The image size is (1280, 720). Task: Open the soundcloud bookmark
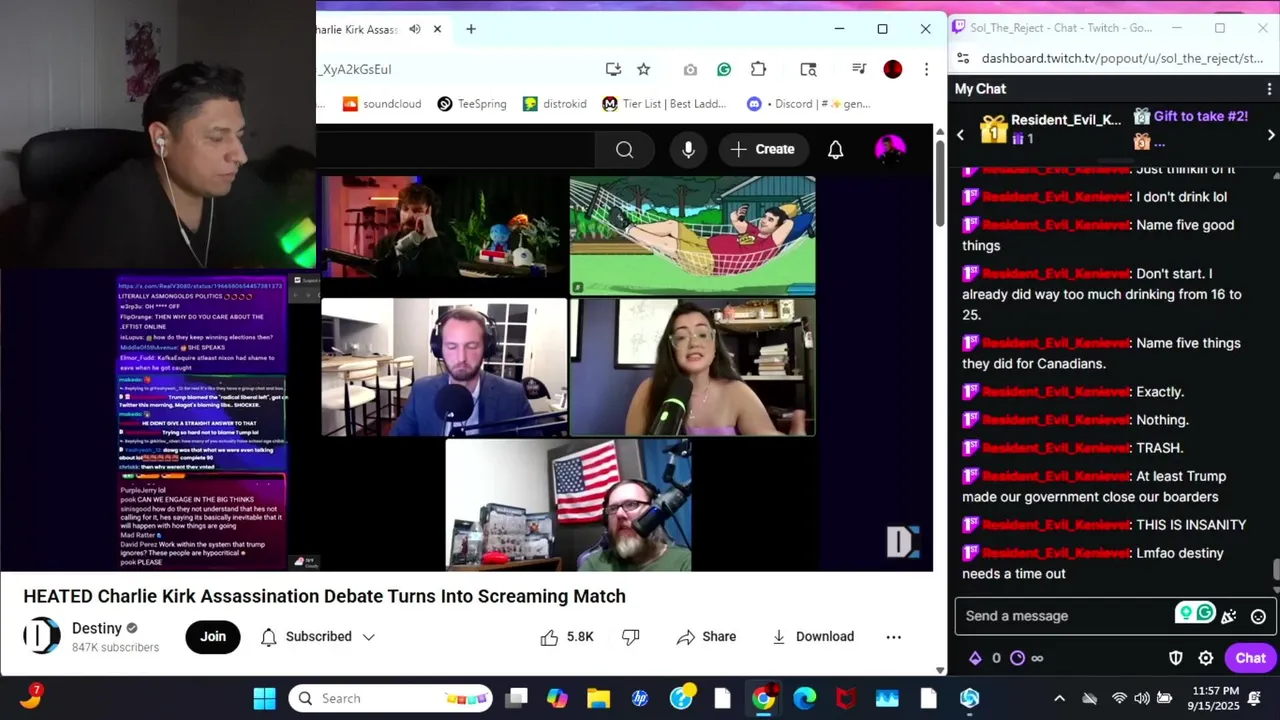point(381,104)
